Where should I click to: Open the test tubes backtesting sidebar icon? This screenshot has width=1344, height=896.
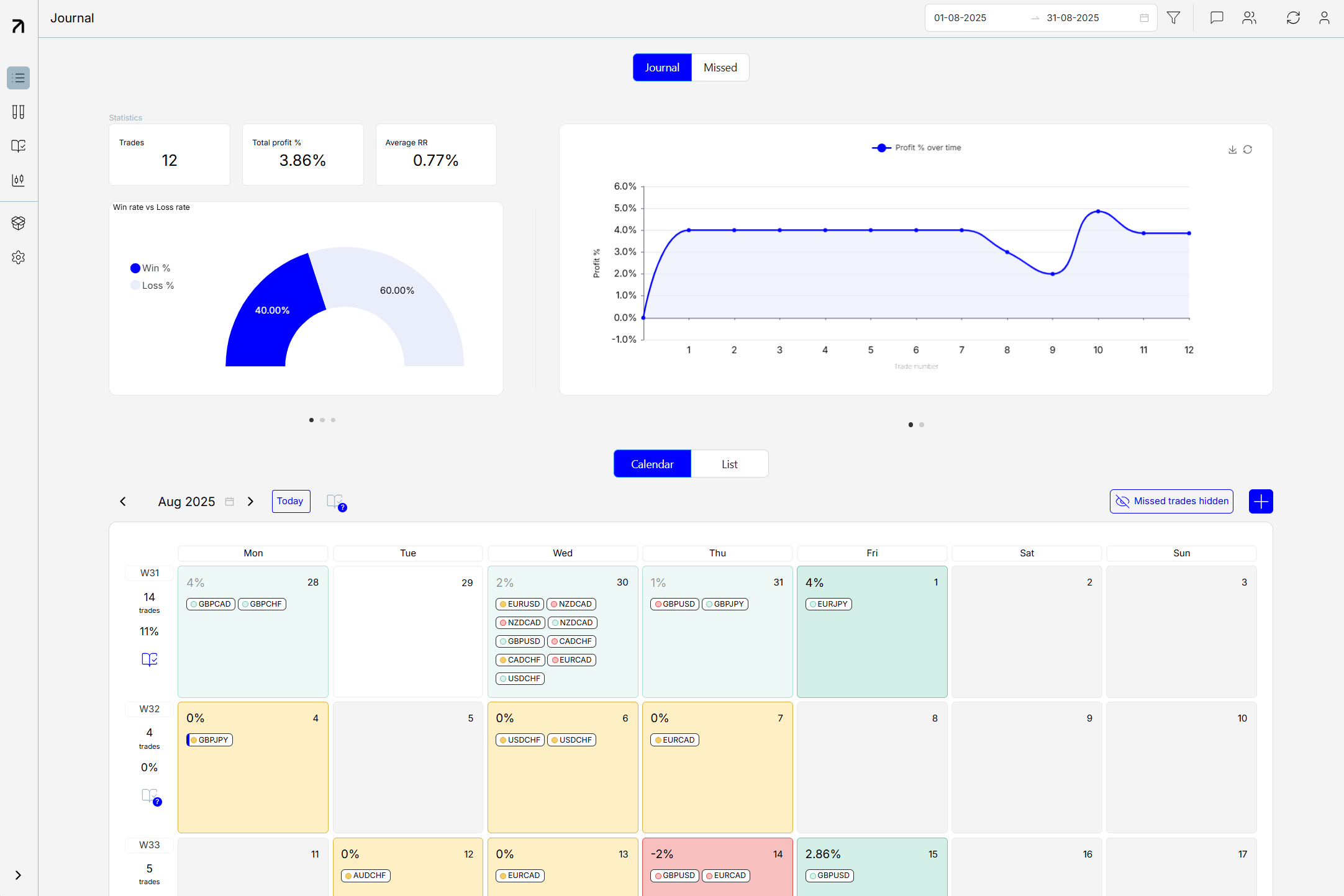pyautogui.click(x=19, y=112)
